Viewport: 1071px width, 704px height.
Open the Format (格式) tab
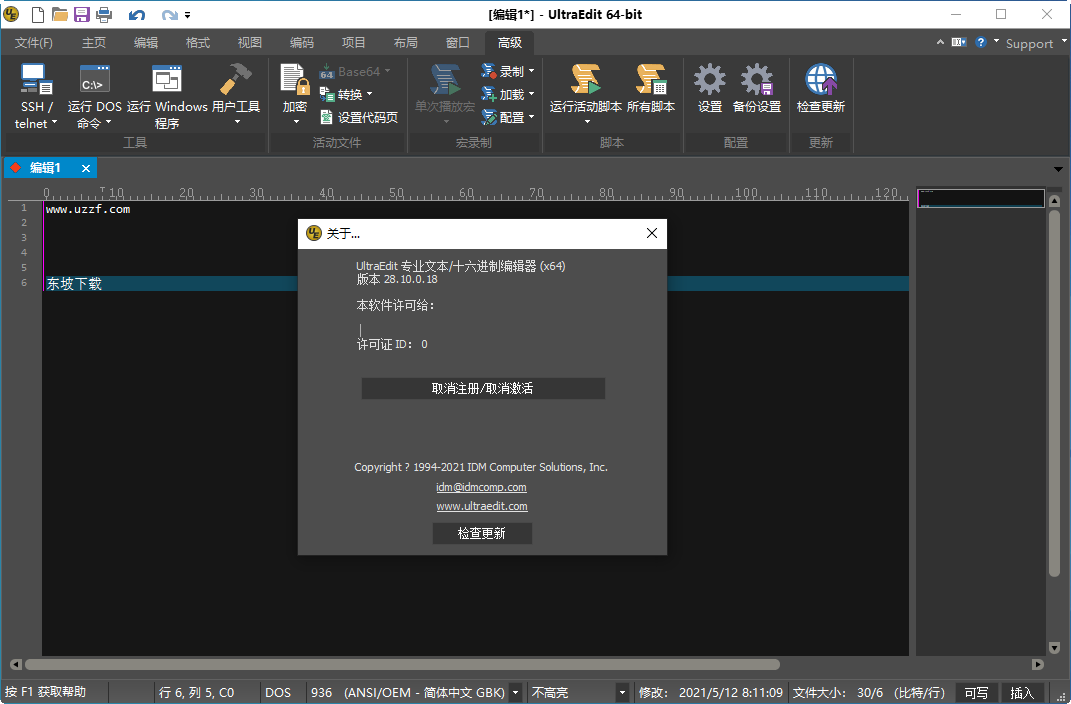pos(197,43)
